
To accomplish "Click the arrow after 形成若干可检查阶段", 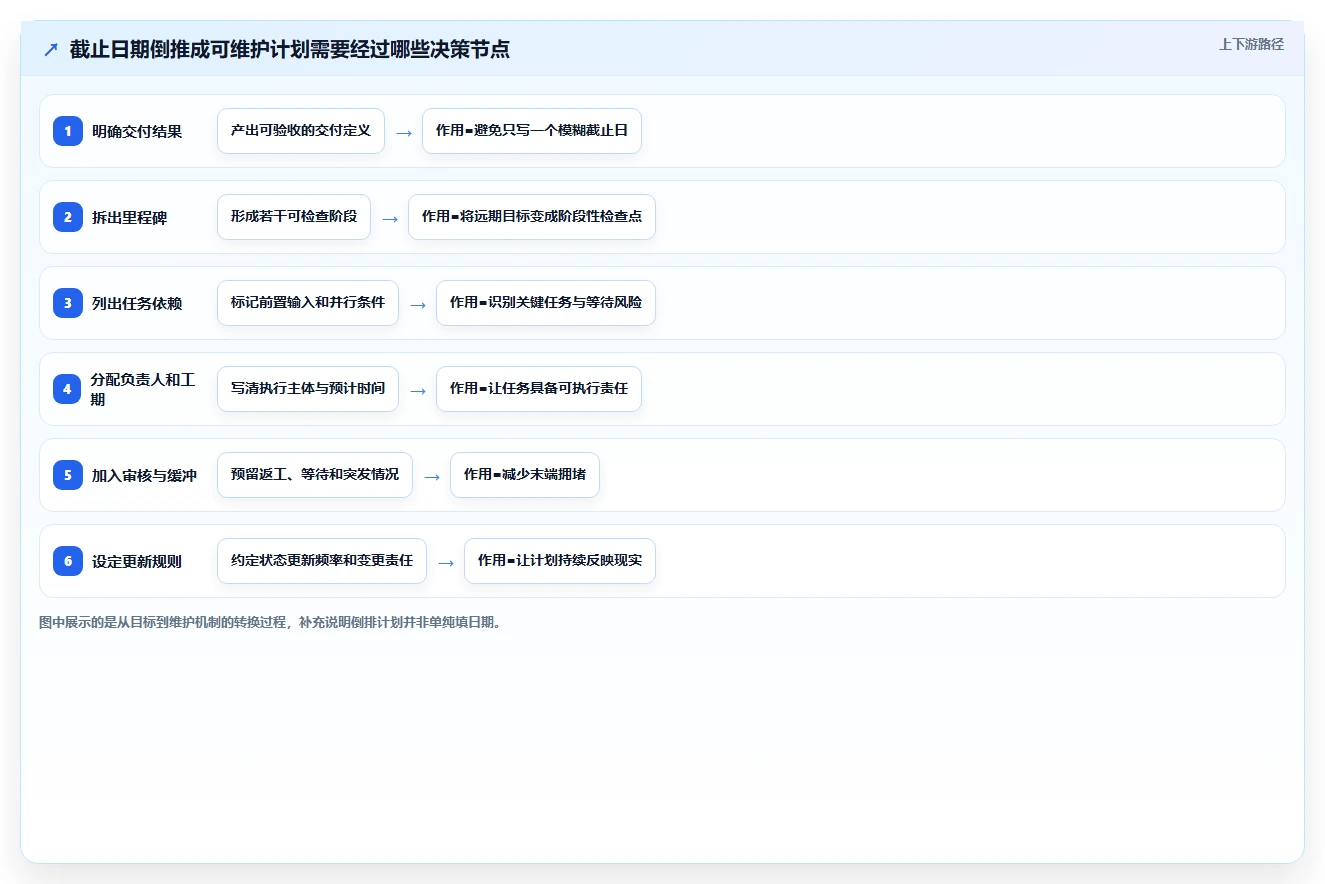I will [x=390, y=218].
